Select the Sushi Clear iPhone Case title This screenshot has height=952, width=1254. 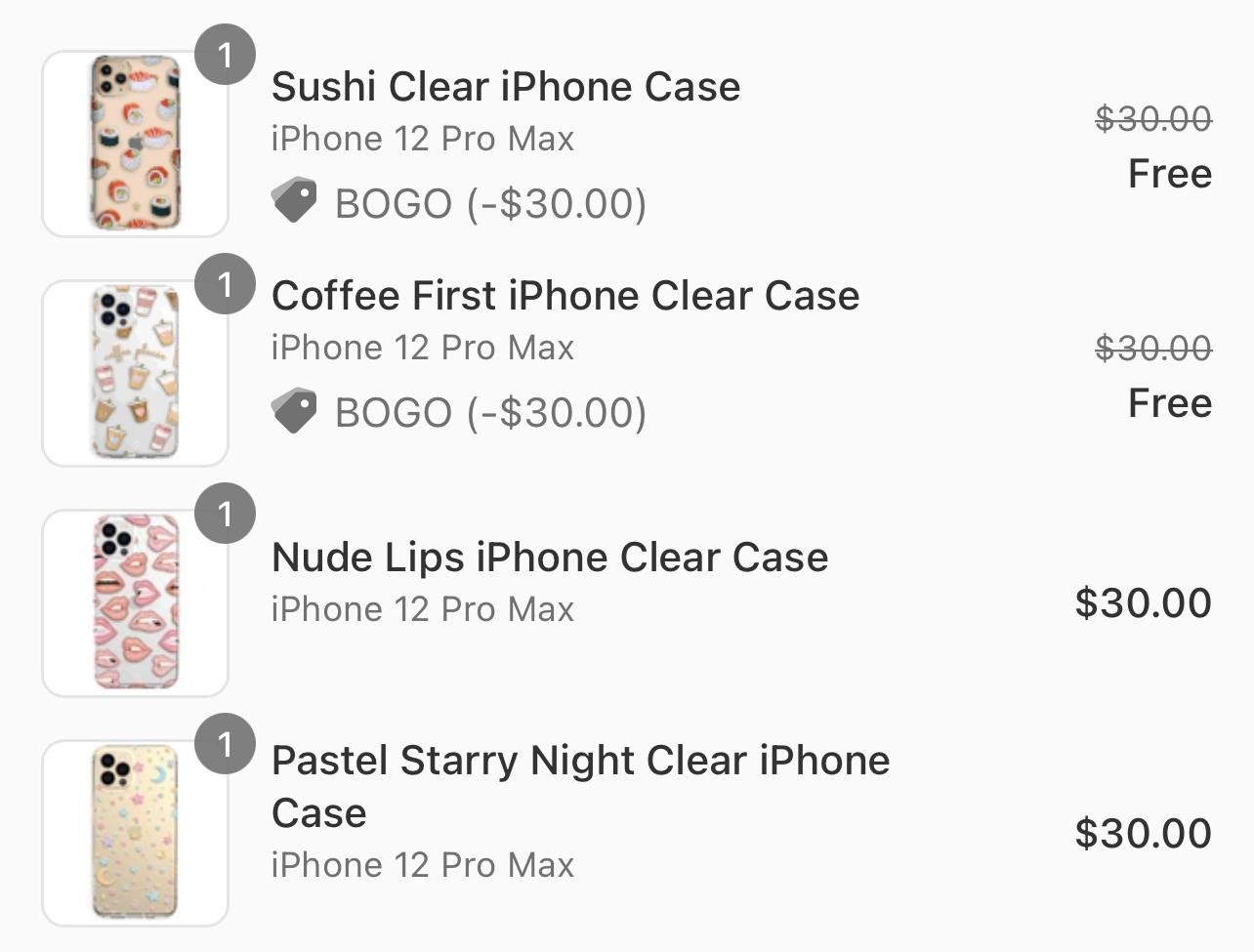[506, 87]
